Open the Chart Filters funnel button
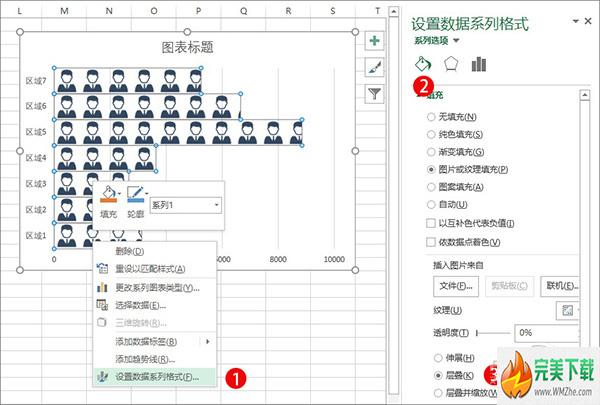Viewport: 600px width, 405px height. (x=374, y=93)
